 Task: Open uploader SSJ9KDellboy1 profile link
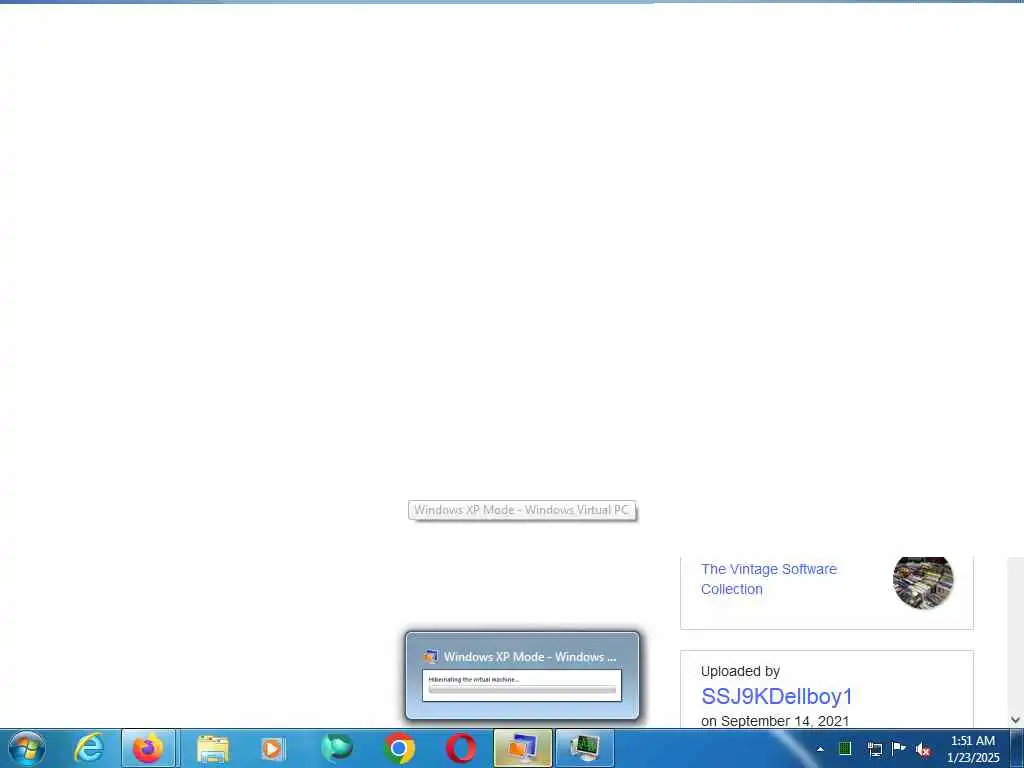776,696
